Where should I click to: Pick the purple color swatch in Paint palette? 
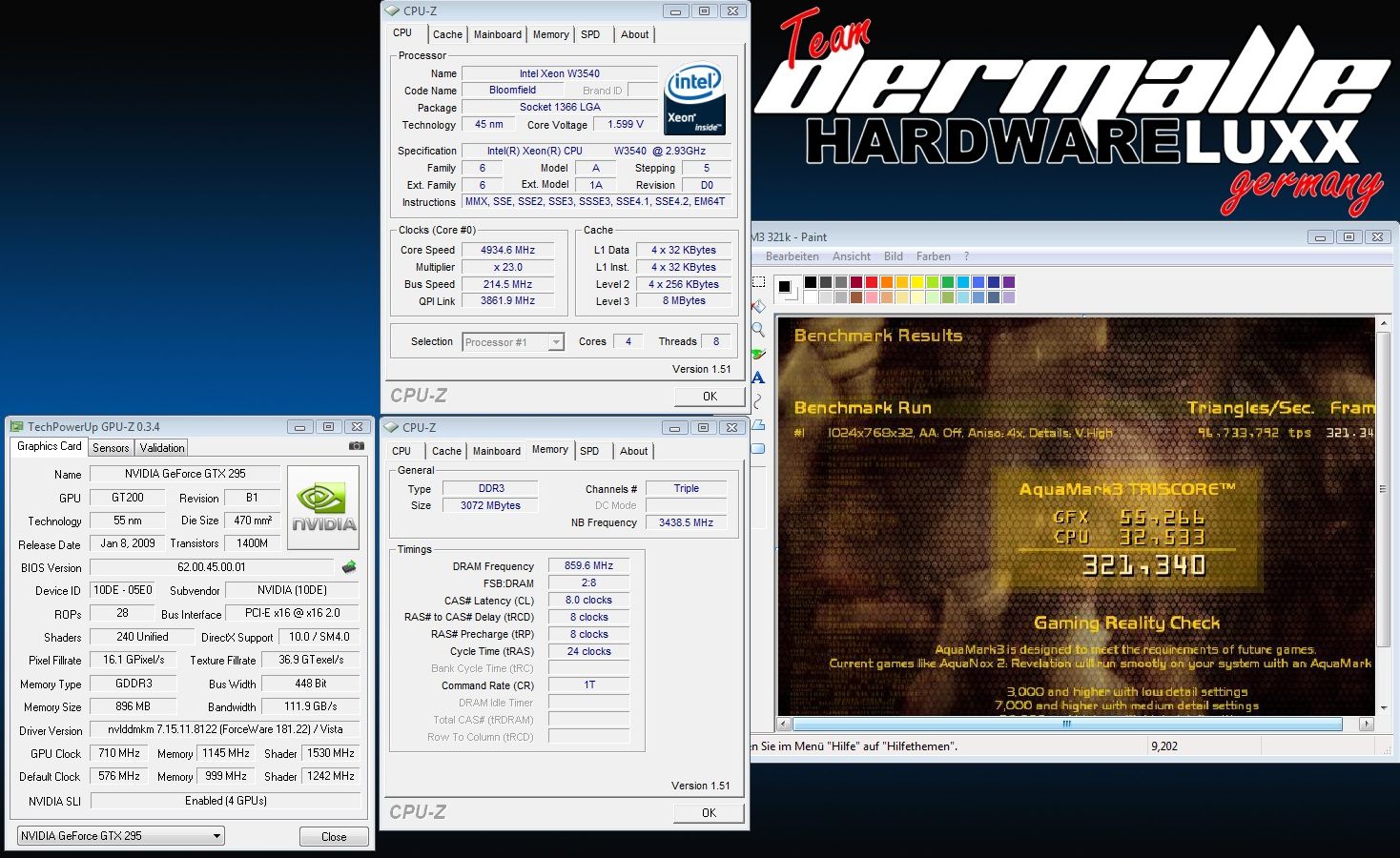coord(1009,282)
